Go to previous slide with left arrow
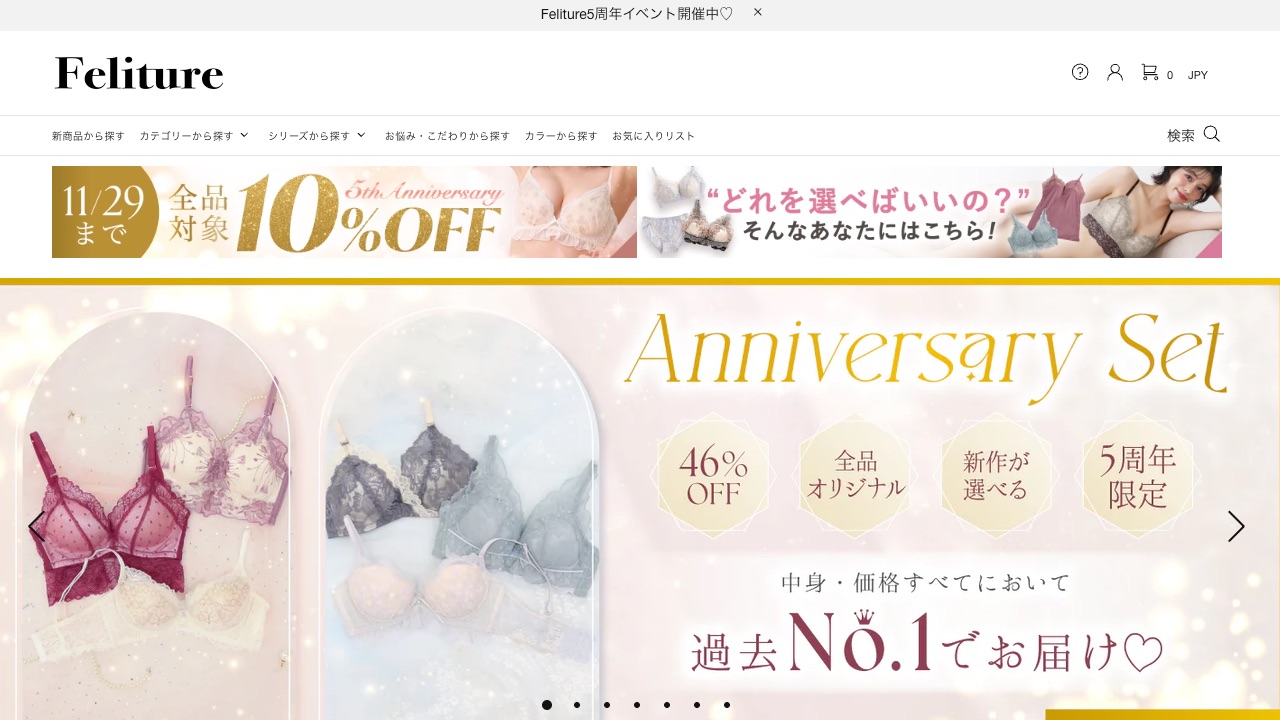1280x720 pixels. click(36, 526)
